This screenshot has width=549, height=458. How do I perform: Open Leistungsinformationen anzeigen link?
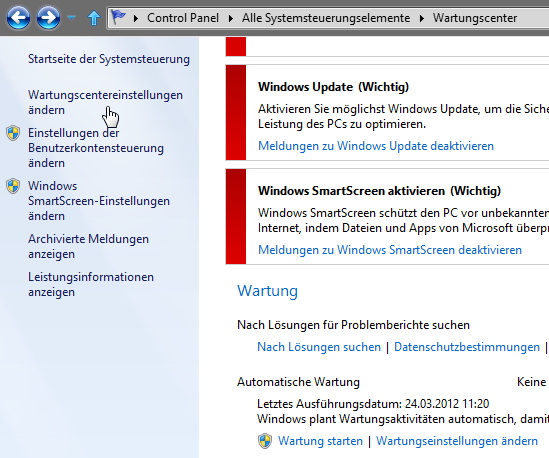pyautogui.click(x=91, y=284)
